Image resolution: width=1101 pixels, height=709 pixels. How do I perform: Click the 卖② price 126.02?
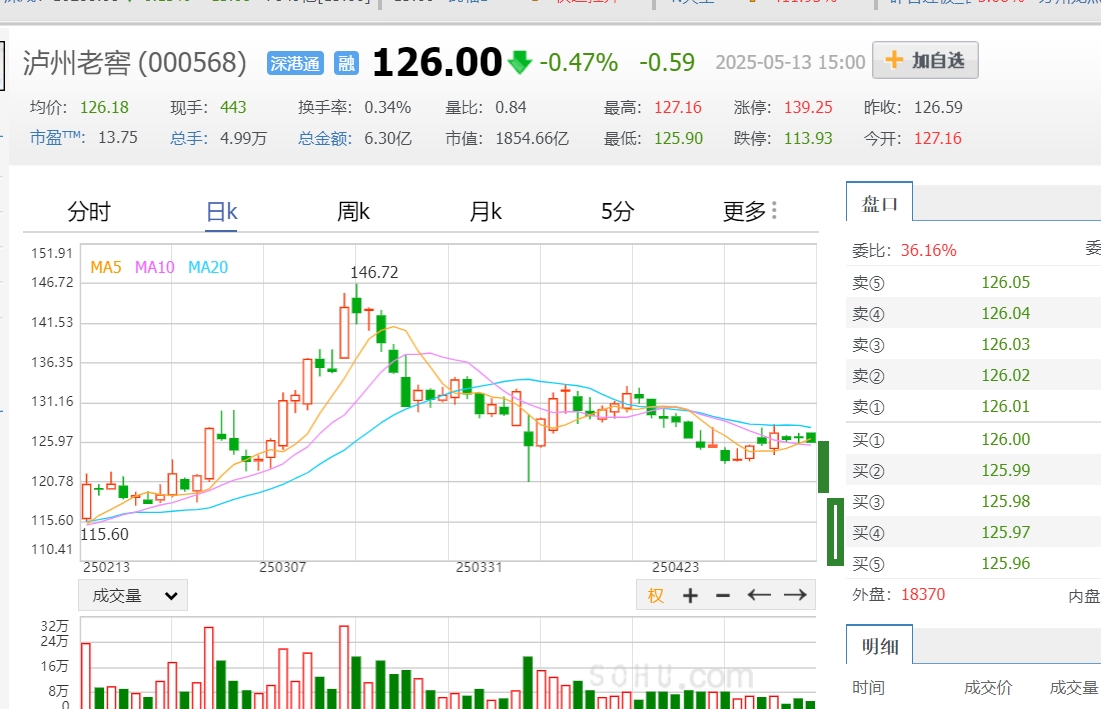coord(1006,375)
